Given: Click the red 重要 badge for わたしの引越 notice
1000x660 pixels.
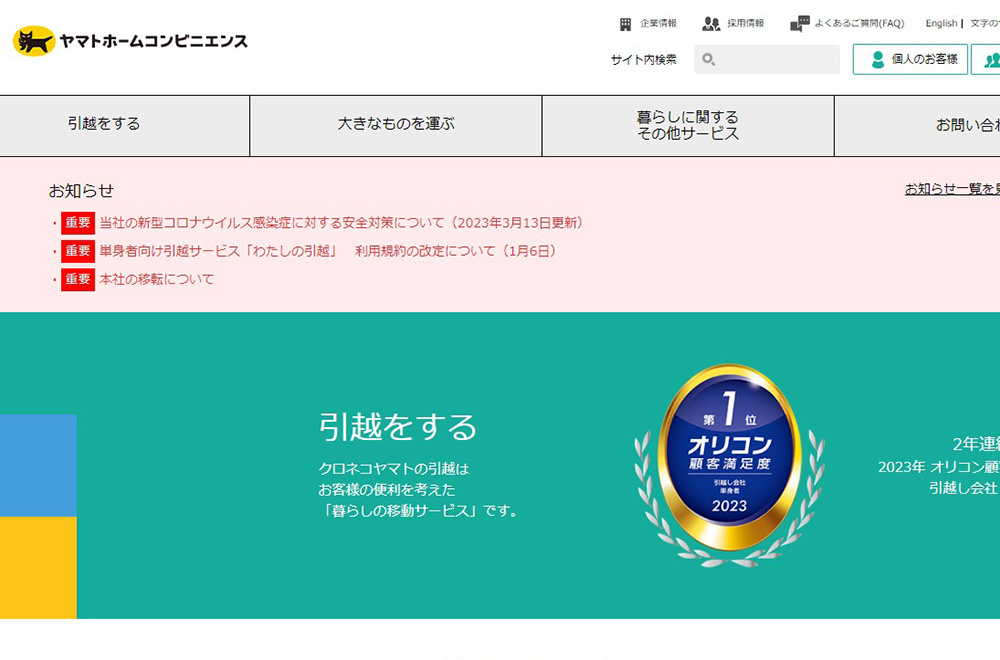Looking at the screenshot, I should tap(78, 251).
